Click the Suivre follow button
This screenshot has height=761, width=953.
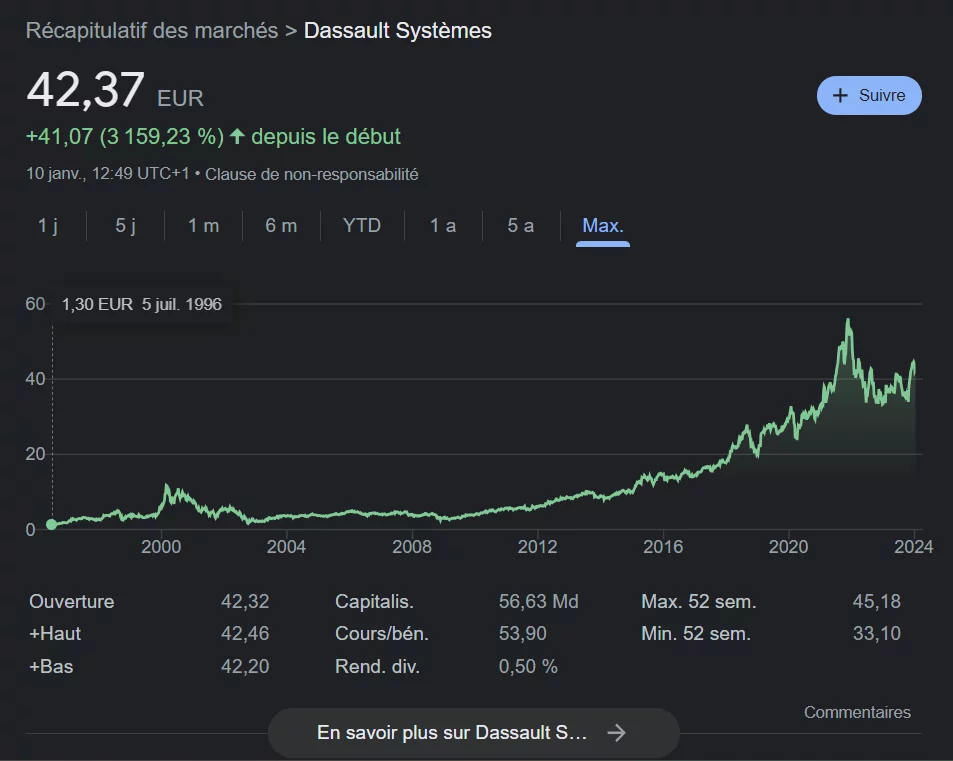(869, 95)
